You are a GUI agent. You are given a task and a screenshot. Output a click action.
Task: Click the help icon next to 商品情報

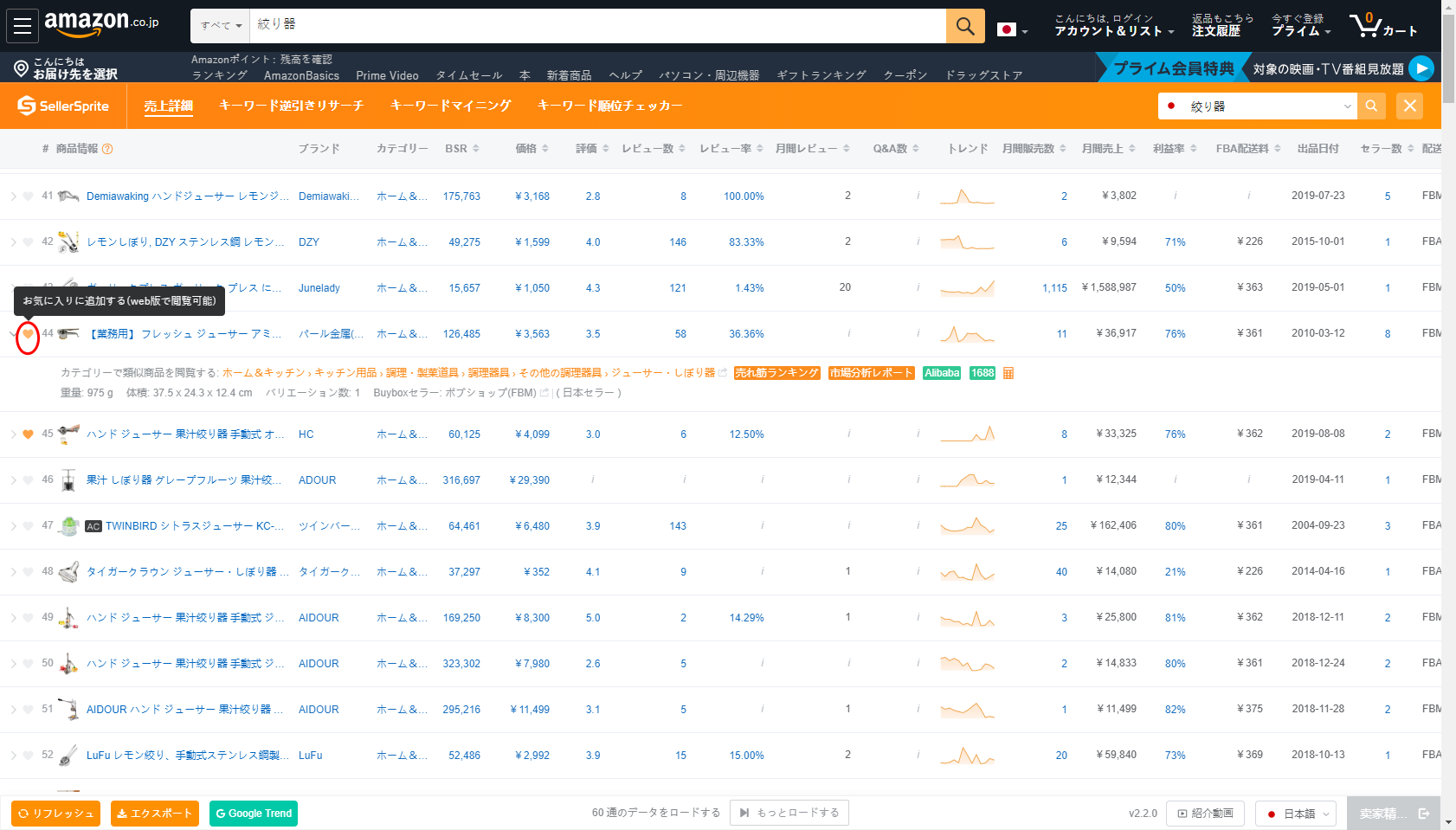107,149
